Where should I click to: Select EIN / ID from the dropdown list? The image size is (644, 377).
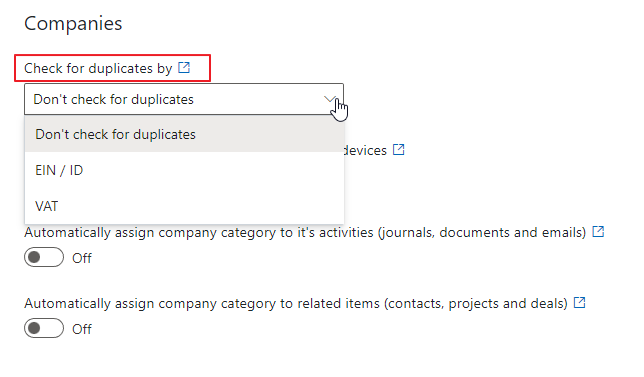[184, 170]
